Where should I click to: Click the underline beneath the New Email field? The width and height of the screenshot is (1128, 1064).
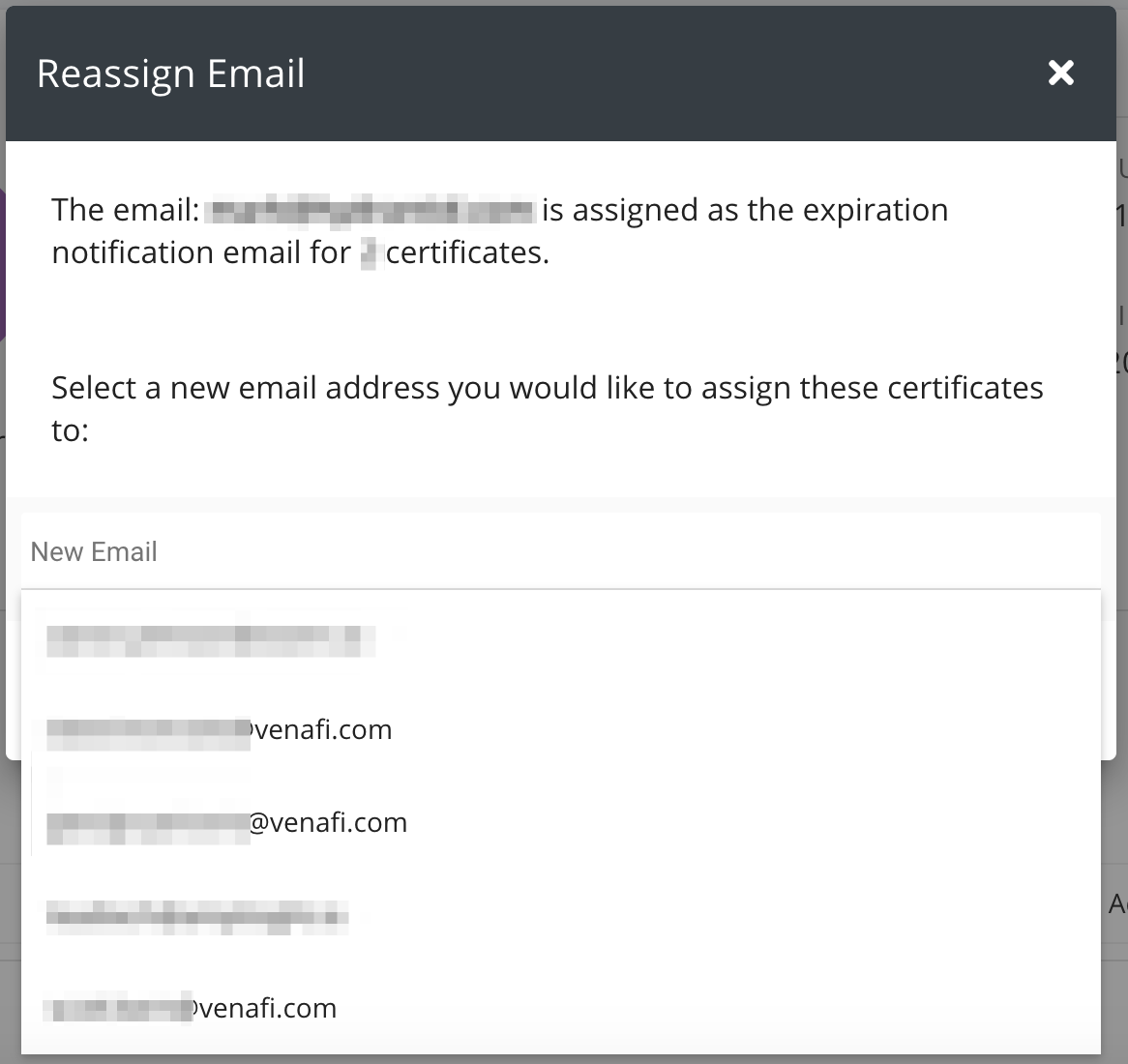[561, 588]
